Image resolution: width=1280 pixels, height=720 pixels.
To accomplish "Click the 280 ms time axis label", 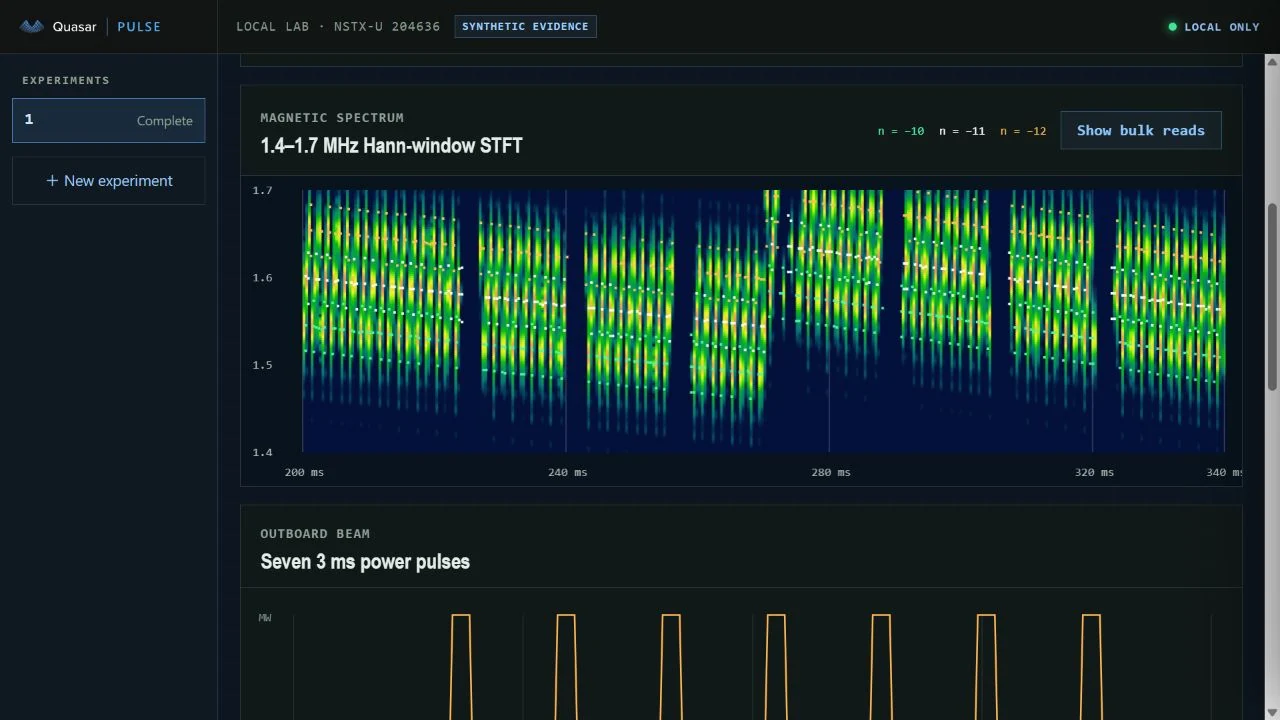I will pos(831,473).
